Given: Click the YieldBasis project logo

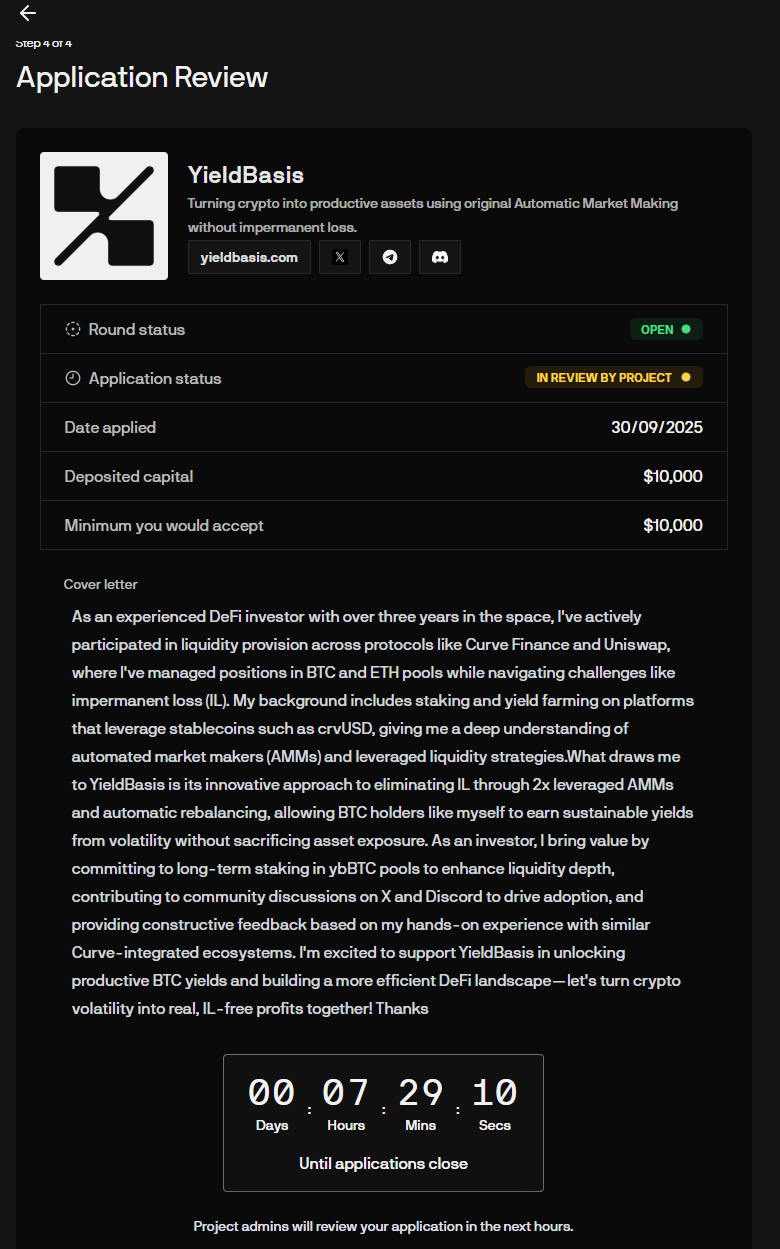Looking at the screenshot, I should [104, 216].
